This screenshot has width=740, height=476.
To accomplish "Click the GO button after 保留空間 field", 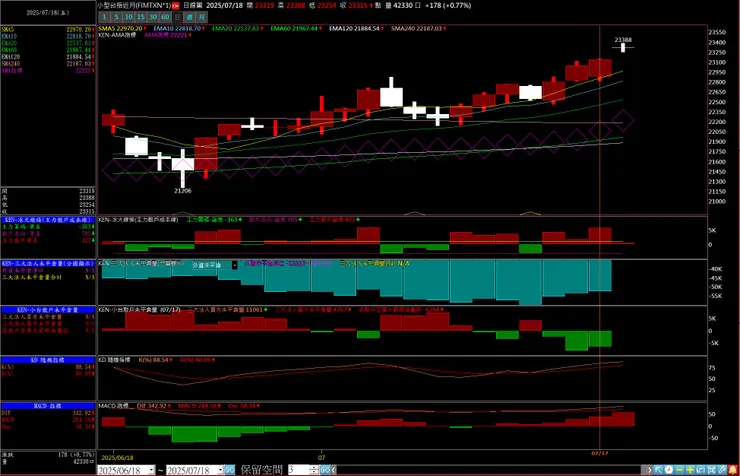I will click(x=325, y=470).
